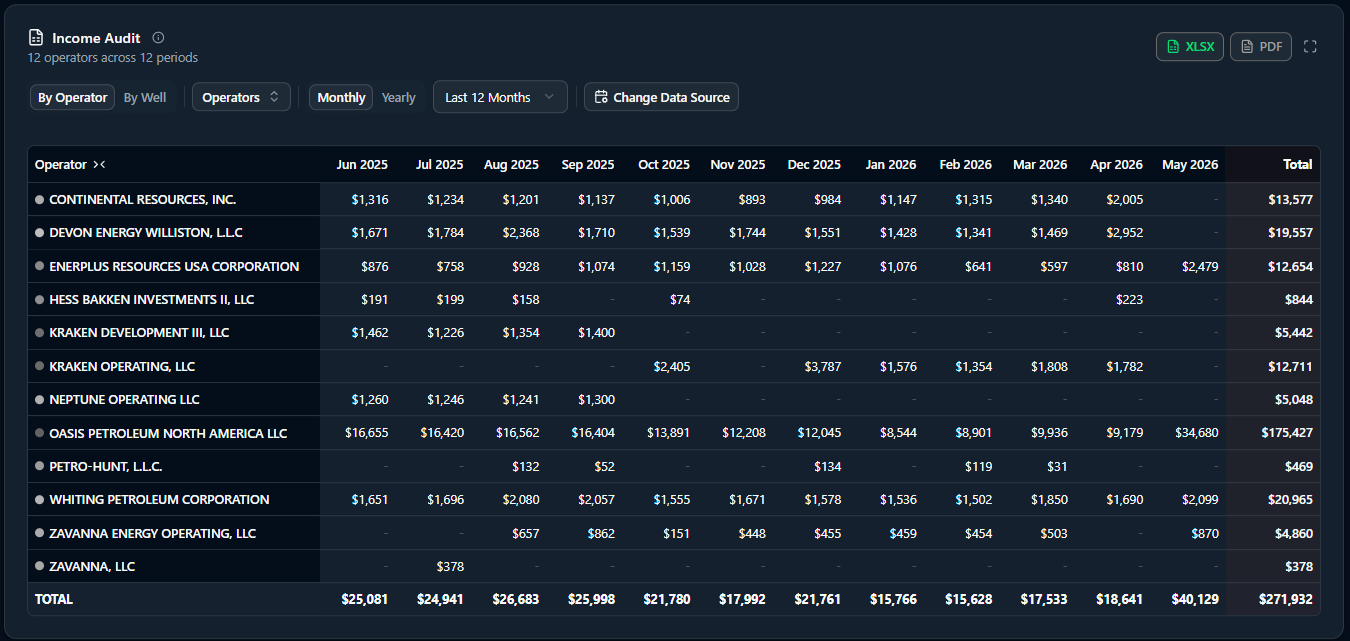Click the Whiting Petroleum status dot
The width and height of the screenshot is (1350, 641).
click(x=39, y=499)
